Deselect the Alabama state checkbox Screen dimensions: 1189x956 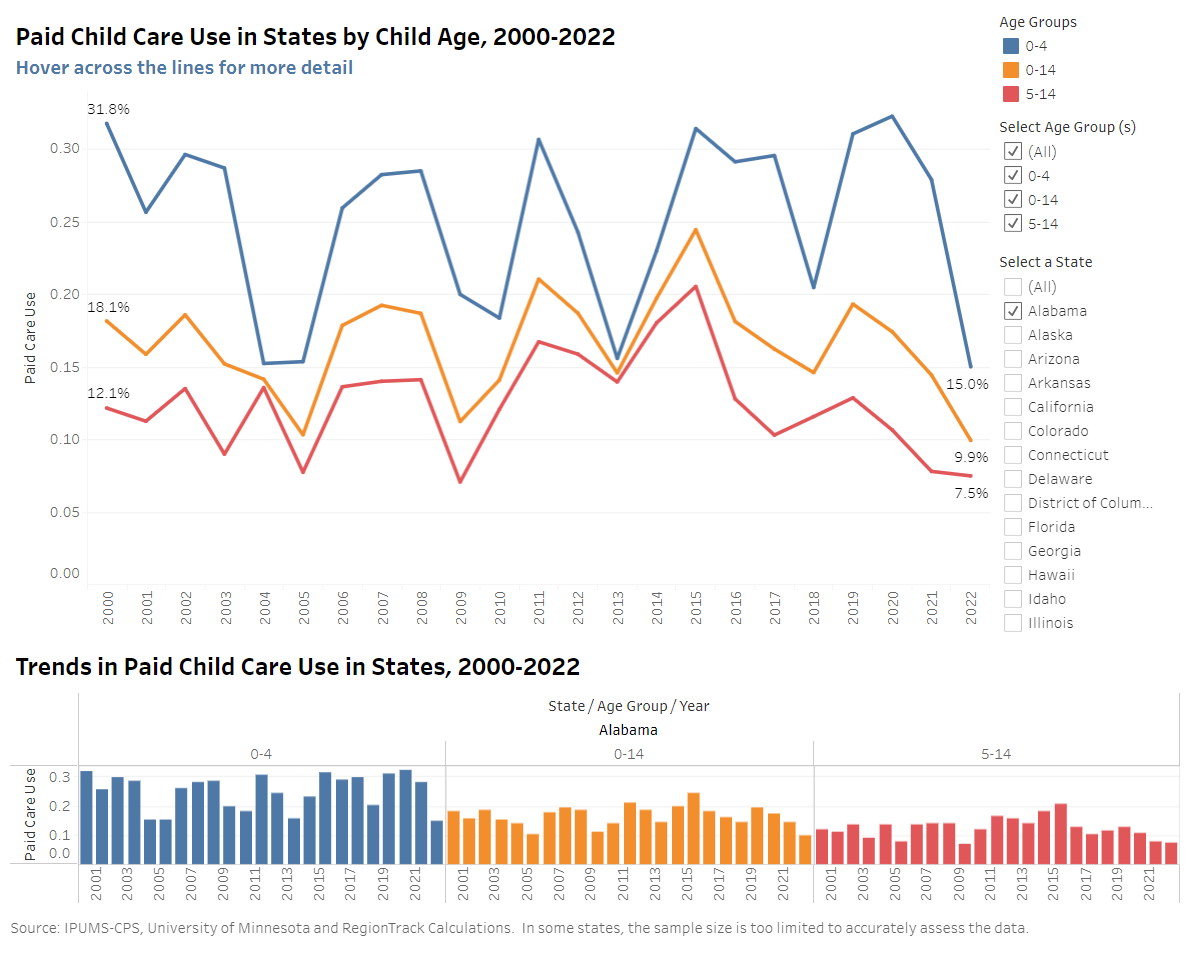click(x=1013, y=311)
